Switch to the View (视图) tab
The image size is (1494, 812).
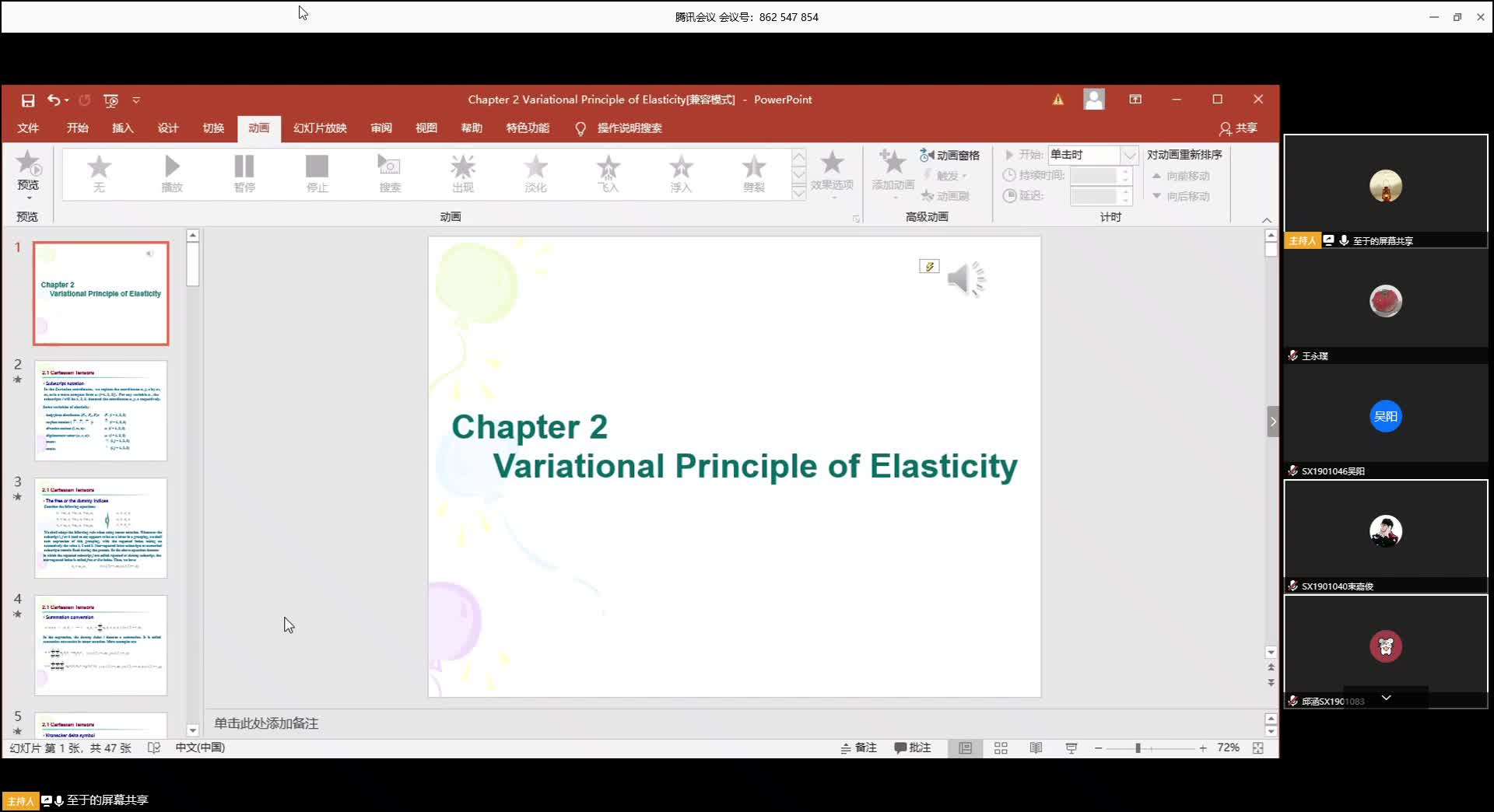(426, 128)
